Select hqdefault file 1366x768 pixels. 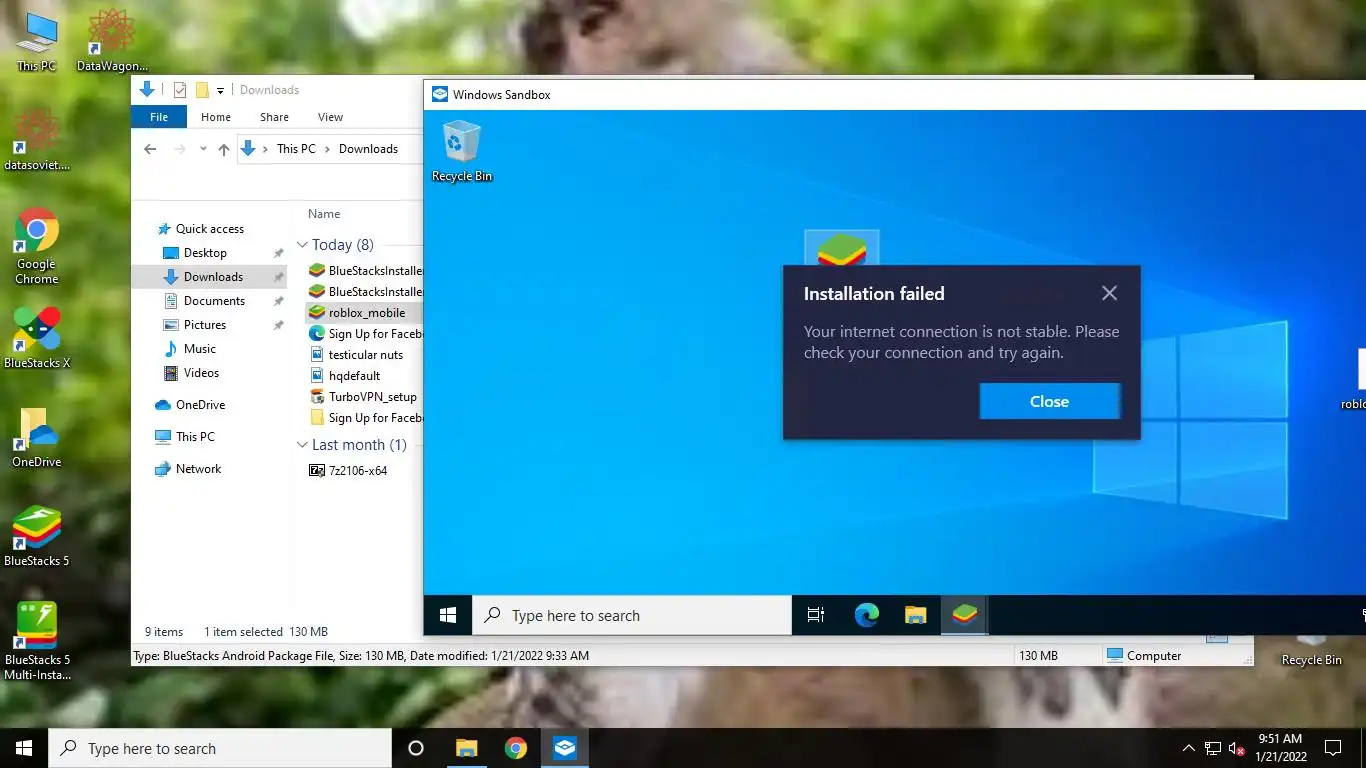354,376
